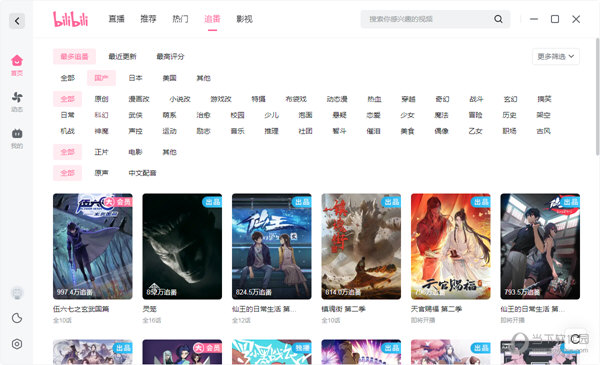The height and width of the screenshot is (365, 600).
Task: Sort by 最高评分
Action: (x=170, y=57)
